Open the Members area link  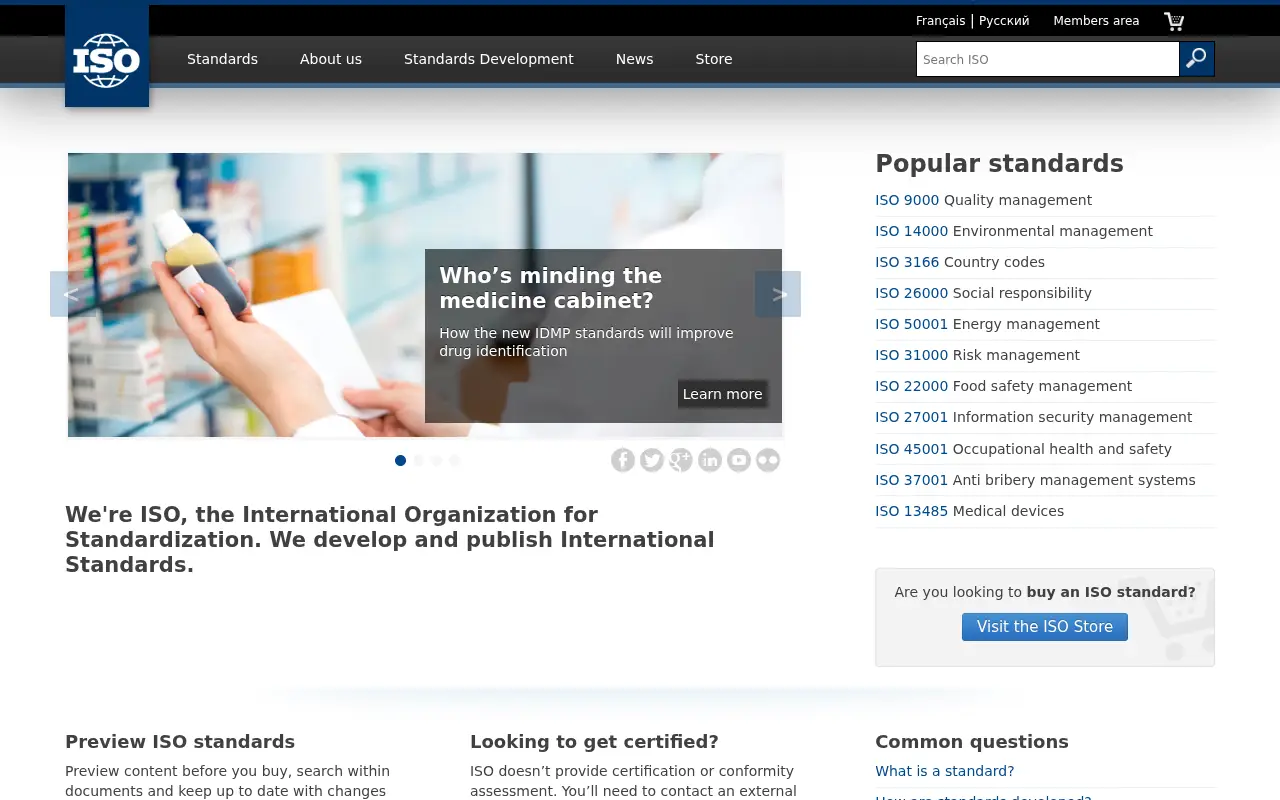[x=1096, y=20]
